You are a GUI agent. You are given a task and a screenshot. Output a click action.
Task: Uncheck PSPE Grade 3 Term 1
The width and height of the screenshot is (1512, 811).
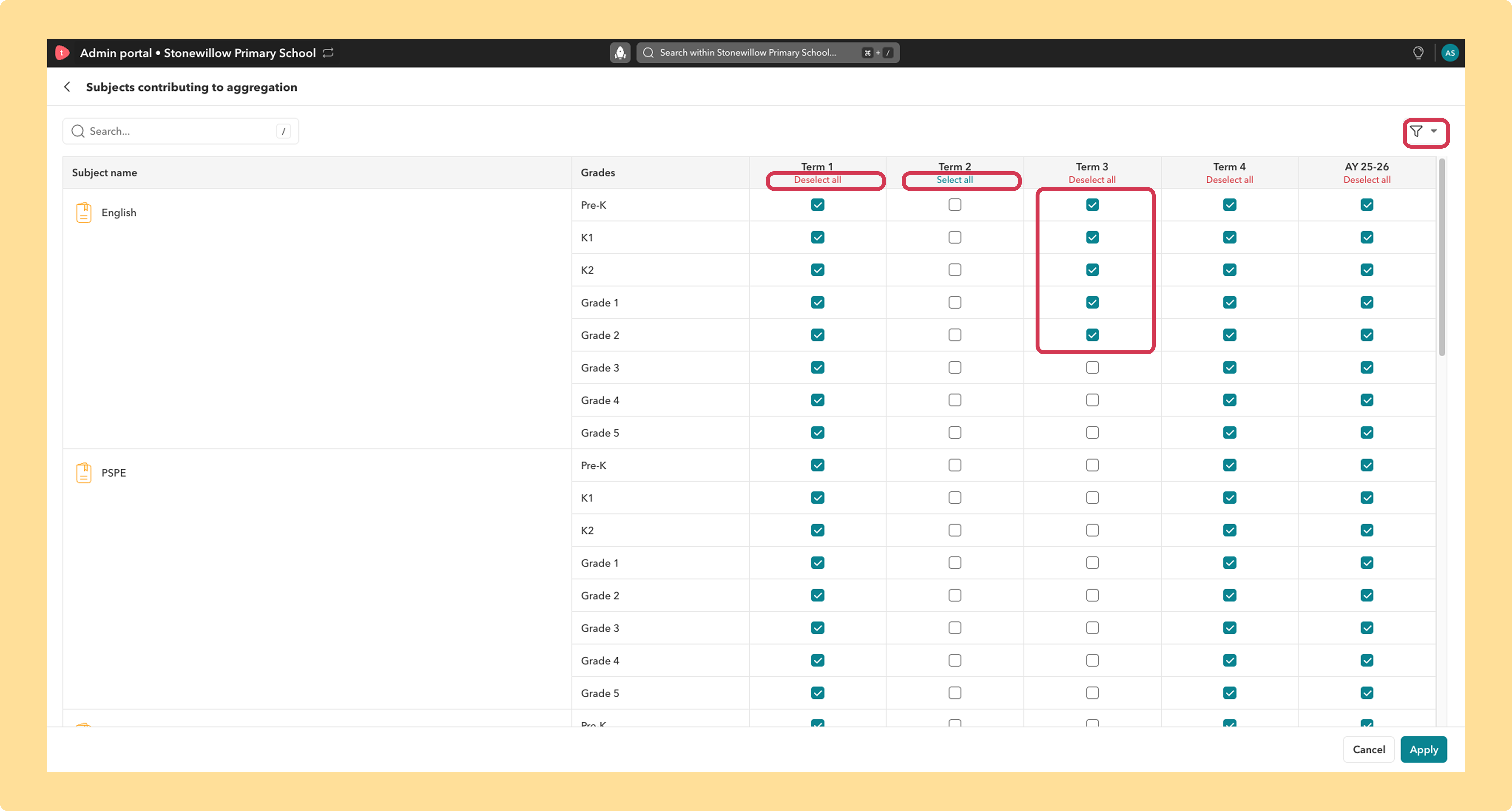[x=818, y=628]
